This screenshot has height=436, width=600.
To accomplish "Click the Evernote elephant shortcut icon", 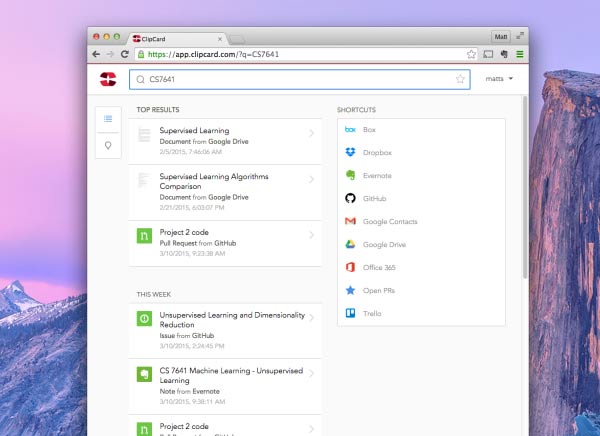I will 350,175.
